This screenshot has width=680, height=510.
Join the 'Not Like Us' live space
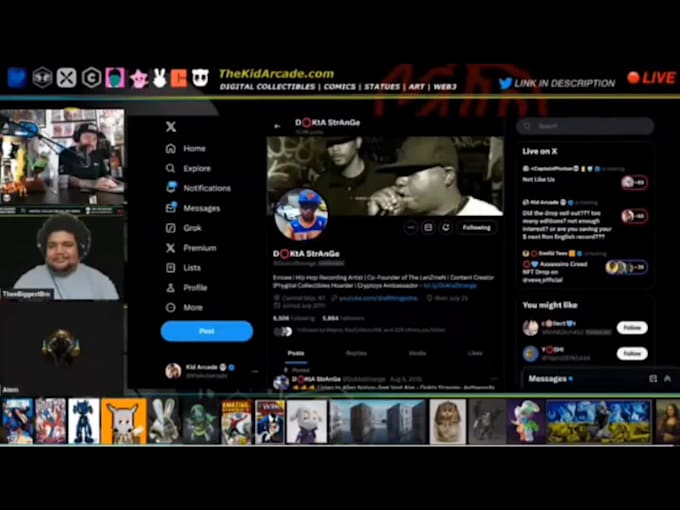[634, 182]
